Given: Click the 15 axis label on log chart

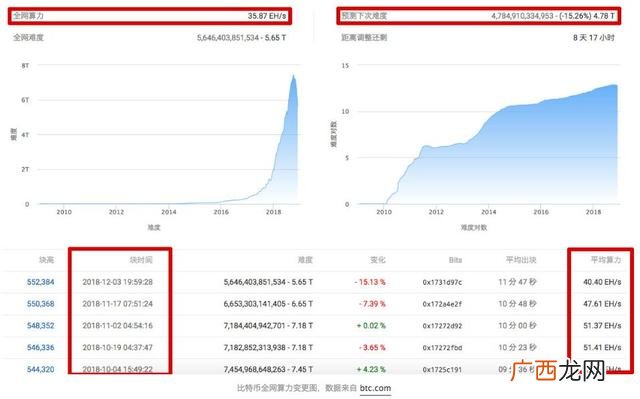Looking at the screenshot, I should point(345,65).
